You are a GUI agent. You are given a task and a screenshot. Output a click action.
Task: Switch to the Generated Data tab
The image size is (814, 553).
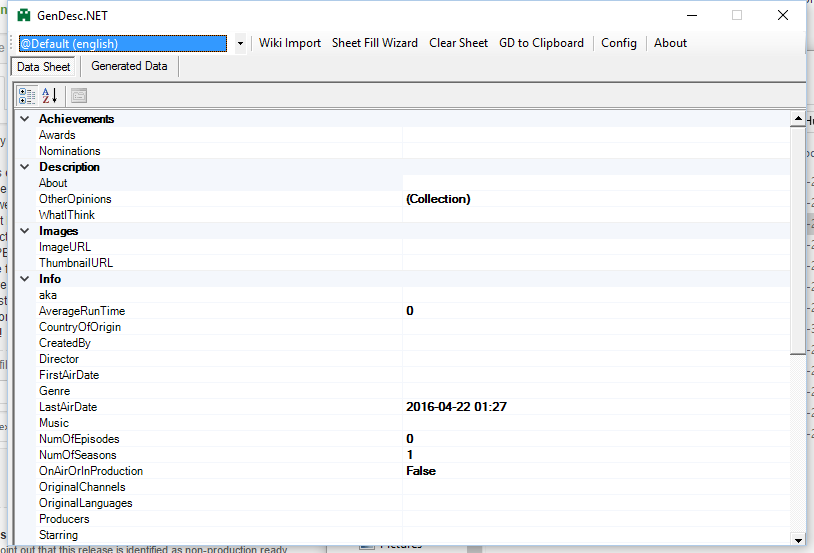(129, 66)
